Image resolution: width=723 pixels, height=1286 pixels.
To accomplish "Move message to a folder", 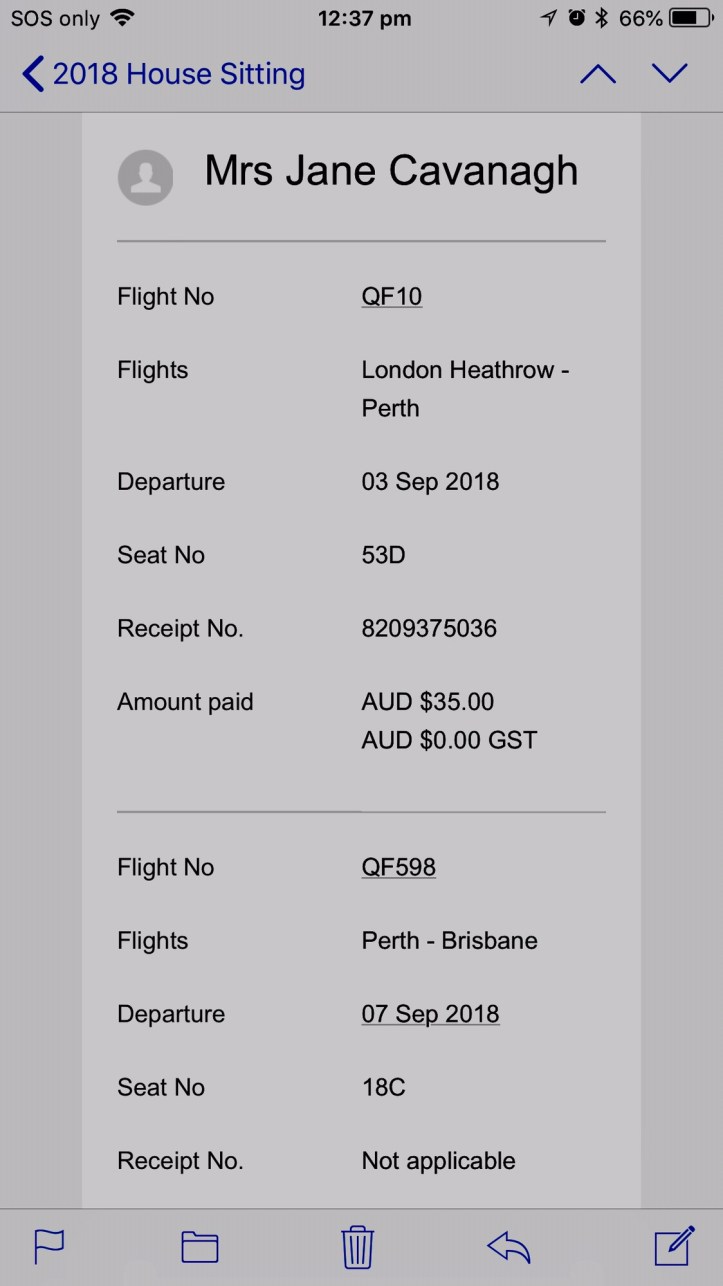I will [x=200, y=1246].
